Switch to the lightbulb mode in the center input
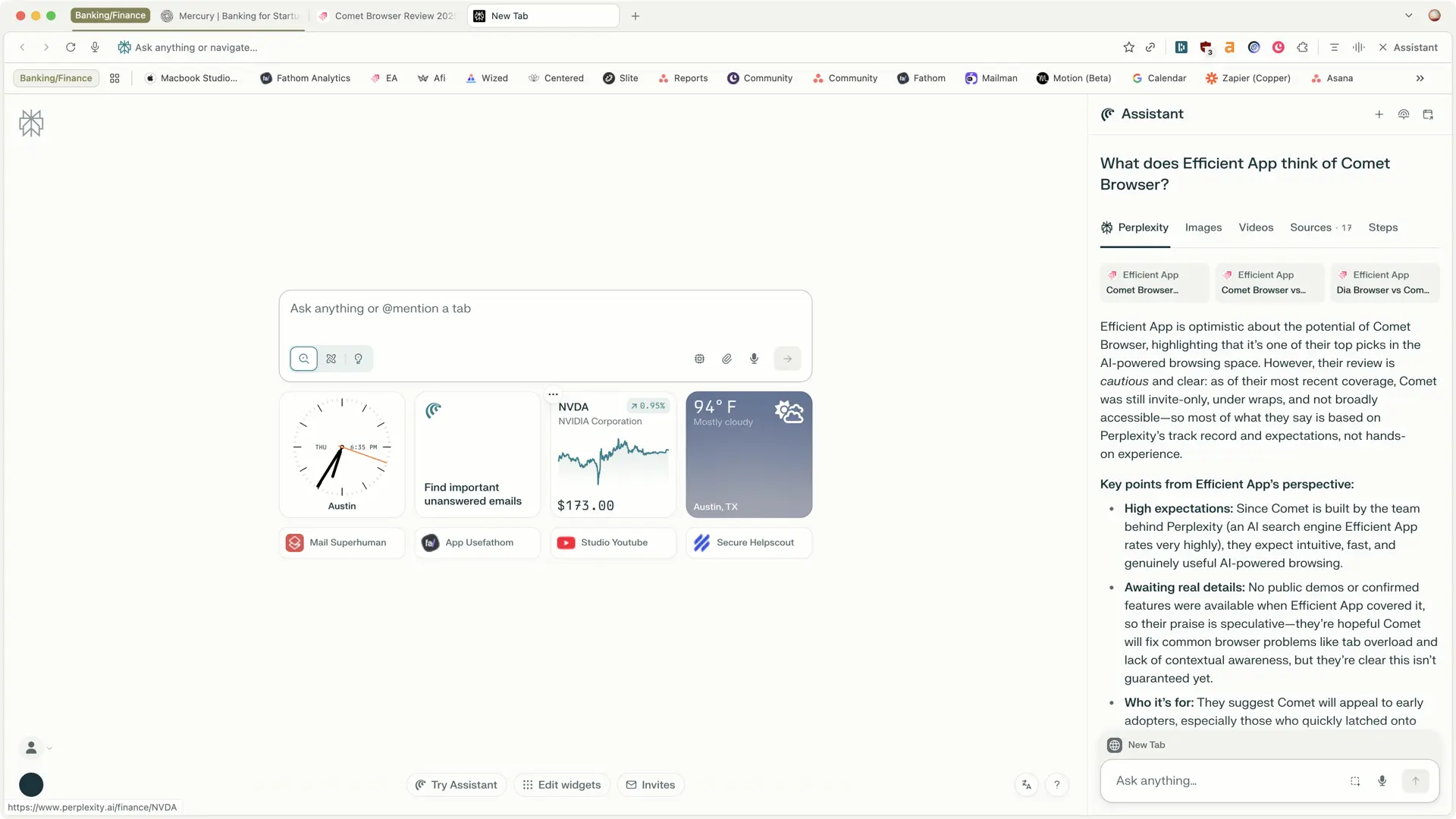 [x=359, y=358]
